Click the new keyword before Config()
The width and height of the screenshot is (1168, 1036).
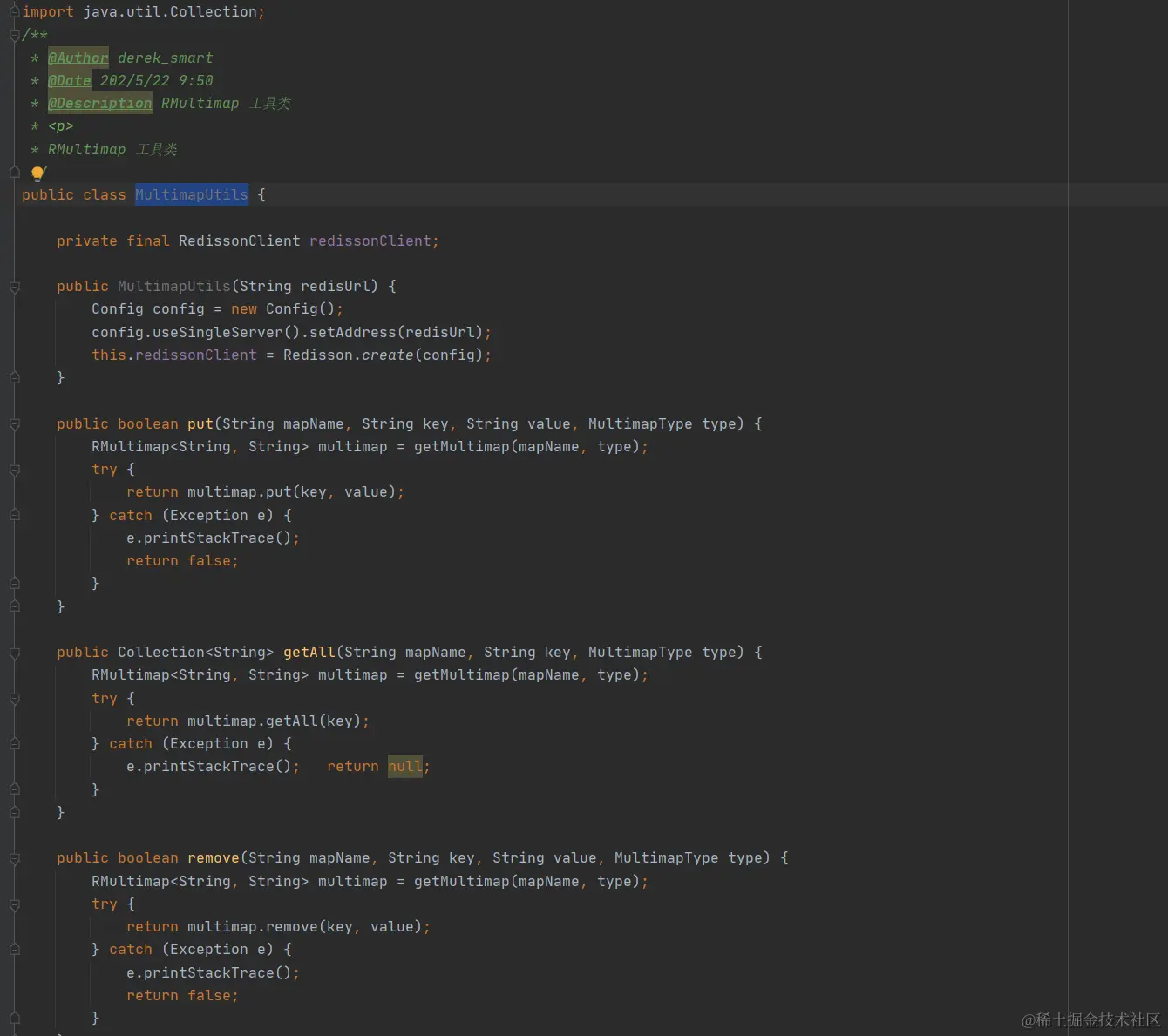point(244,308)
